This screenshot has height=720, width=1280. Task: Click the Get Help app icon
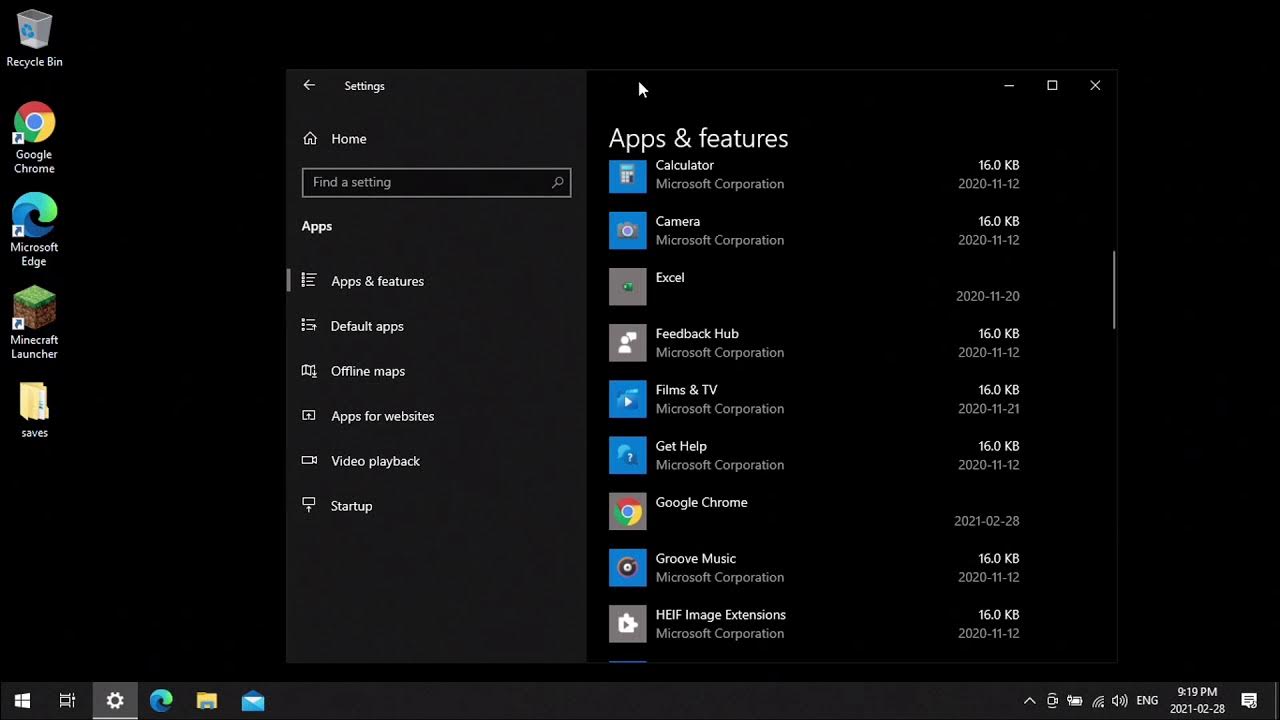click(x=627, y=455)
